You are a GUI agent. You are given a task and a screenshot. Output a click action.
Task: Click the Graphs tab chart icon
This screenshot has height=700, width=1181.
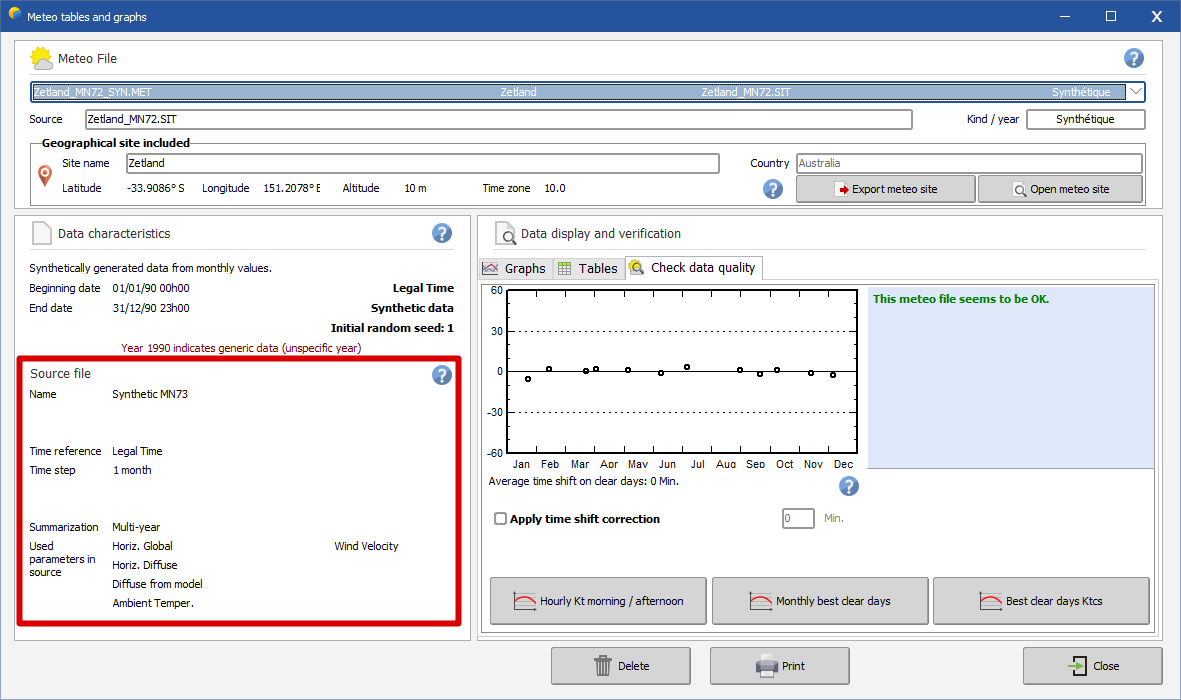click(x=490, y=268)
